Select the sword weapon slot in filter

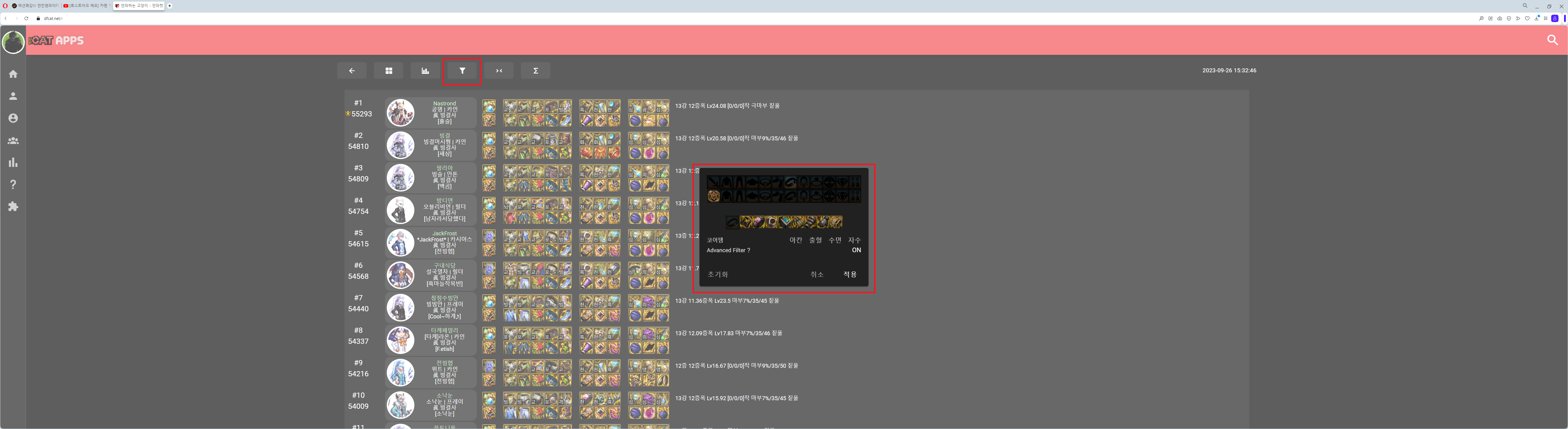[x=713, y=182]
